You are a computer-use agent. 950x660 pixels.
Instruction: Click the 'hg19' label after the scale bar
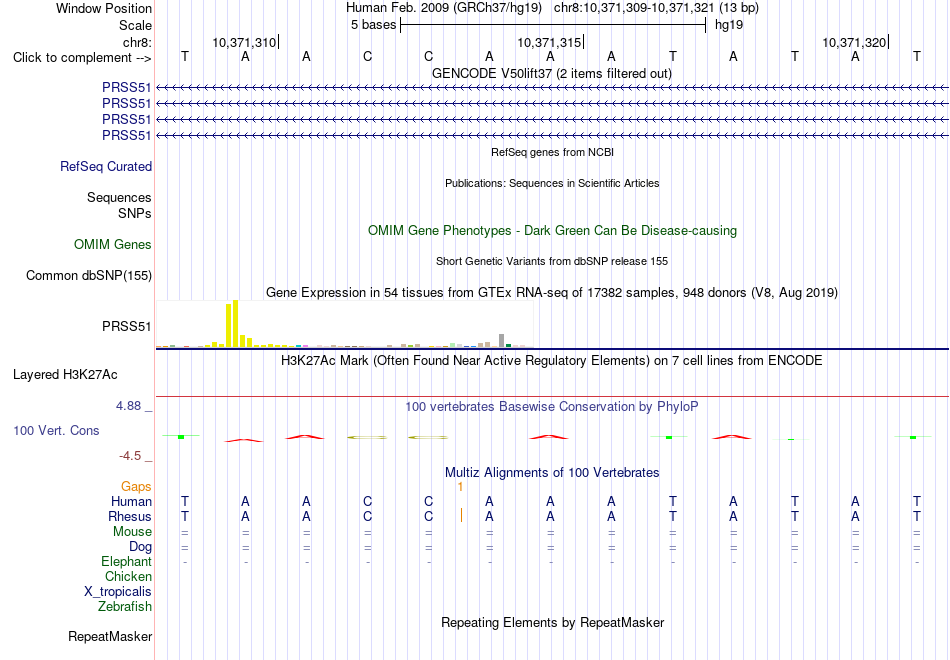point(729,25)
